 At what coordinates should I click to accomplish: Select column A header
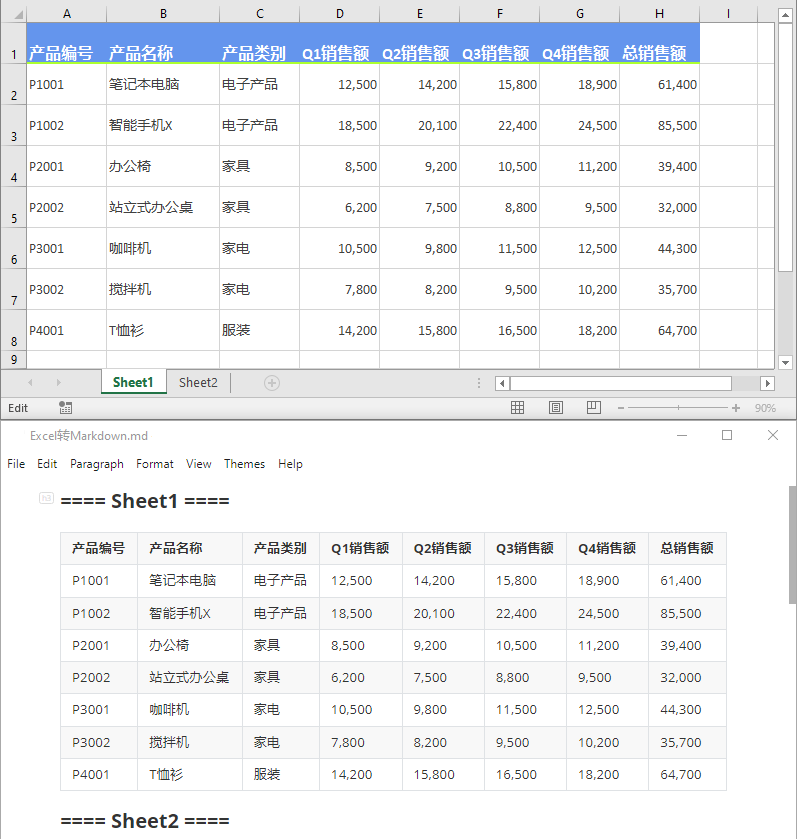click(x=67, y=14)
